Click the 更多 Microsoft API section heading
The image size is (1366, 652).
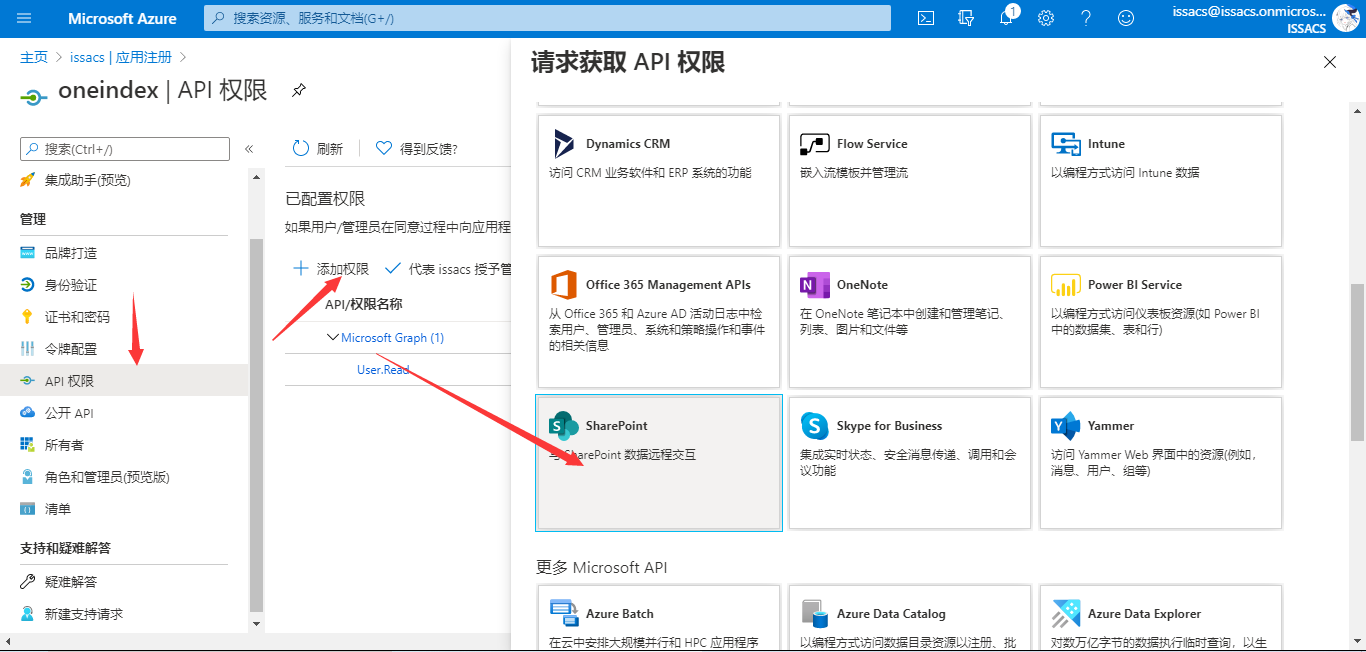point(601,567)
